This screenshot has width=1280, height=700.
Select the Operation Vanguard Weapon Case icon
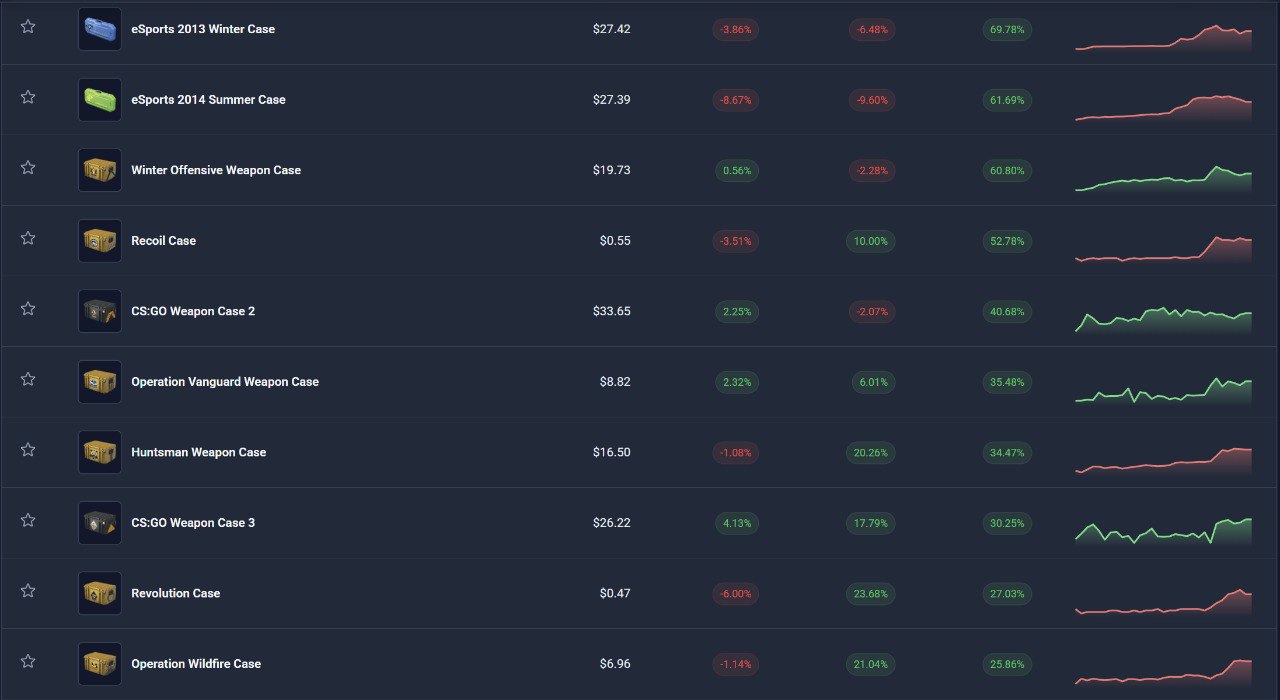click(x=100, y=382)
